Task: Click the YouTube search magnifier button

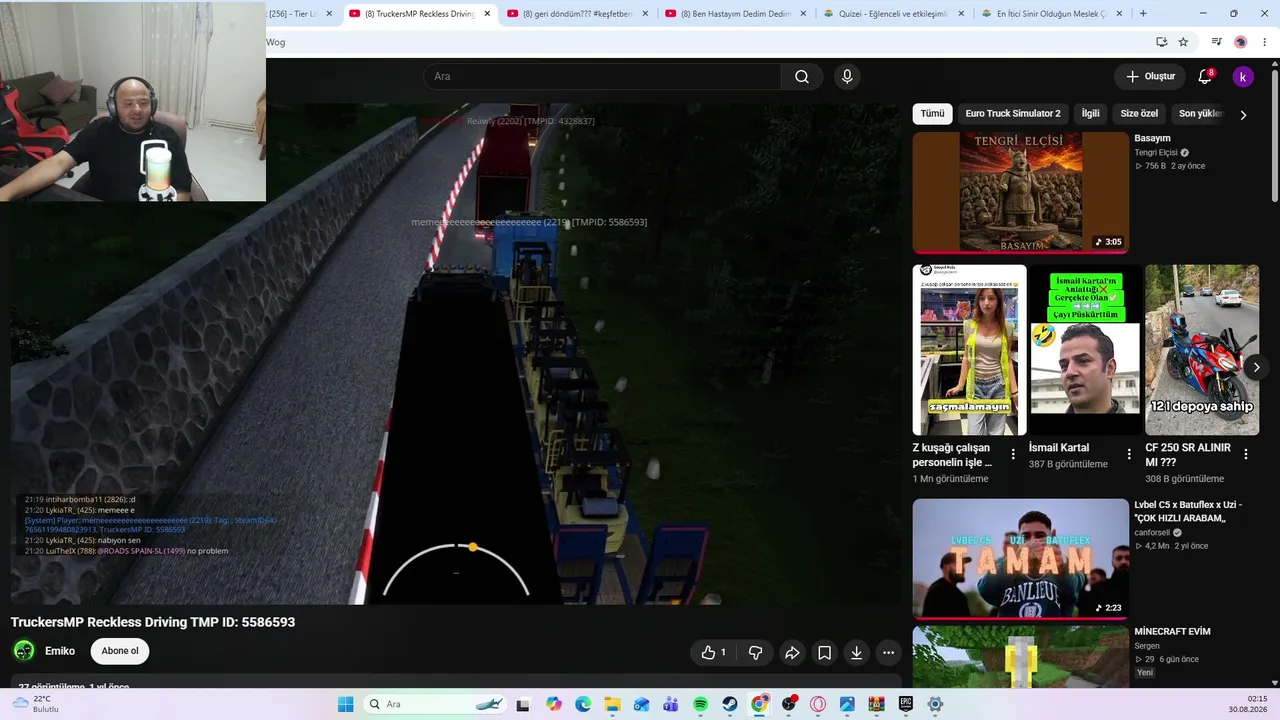Action: pyautogui.click(x=802, y=77)
